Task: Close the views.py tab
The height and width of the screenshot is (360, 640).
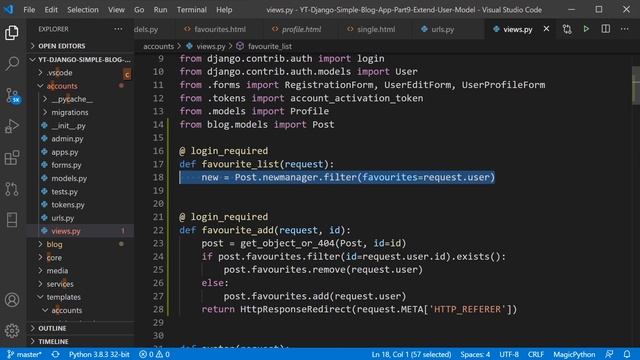Action: point(546,29)
